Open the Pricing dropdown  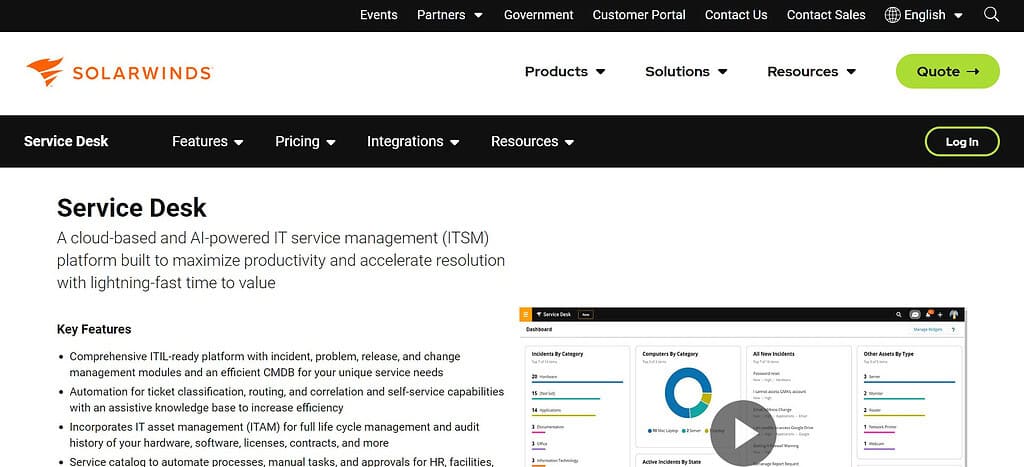click(305, 141)
